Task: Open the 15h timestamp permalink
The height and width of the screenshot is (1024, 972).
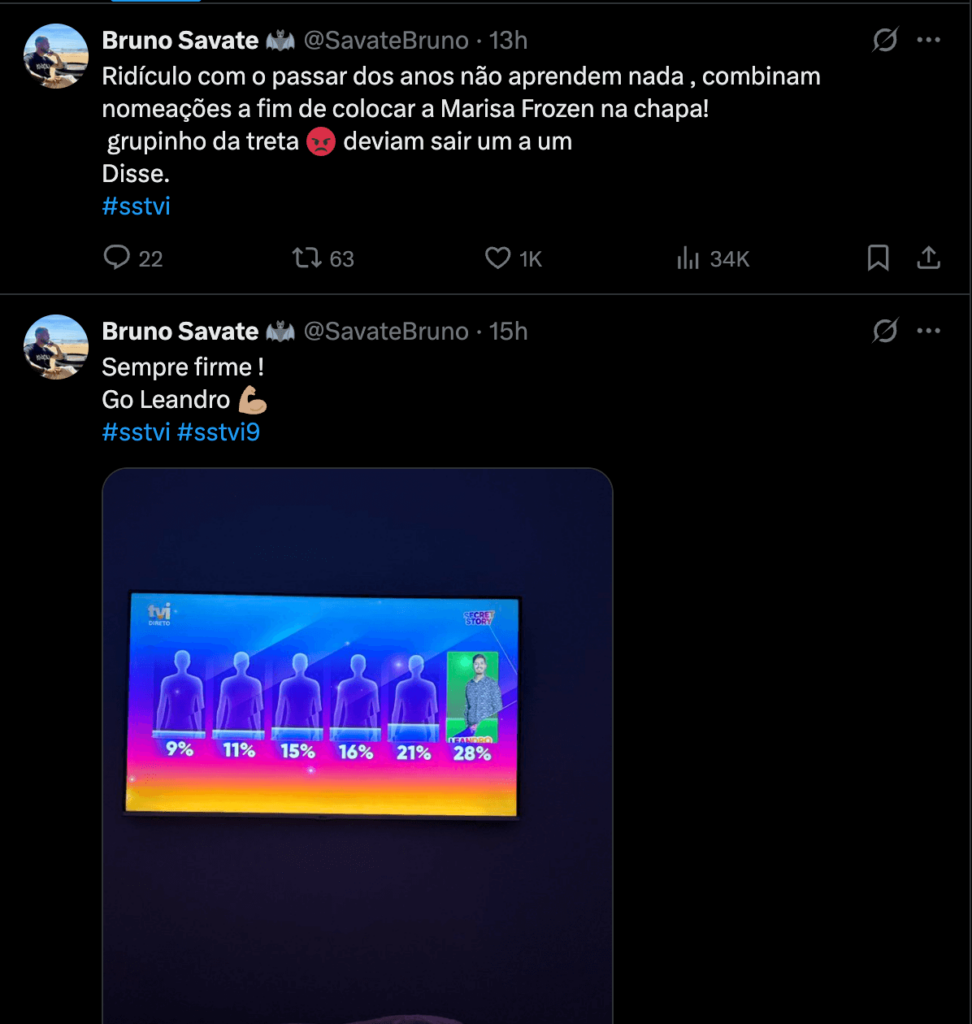Action: [x=508, y=331]
